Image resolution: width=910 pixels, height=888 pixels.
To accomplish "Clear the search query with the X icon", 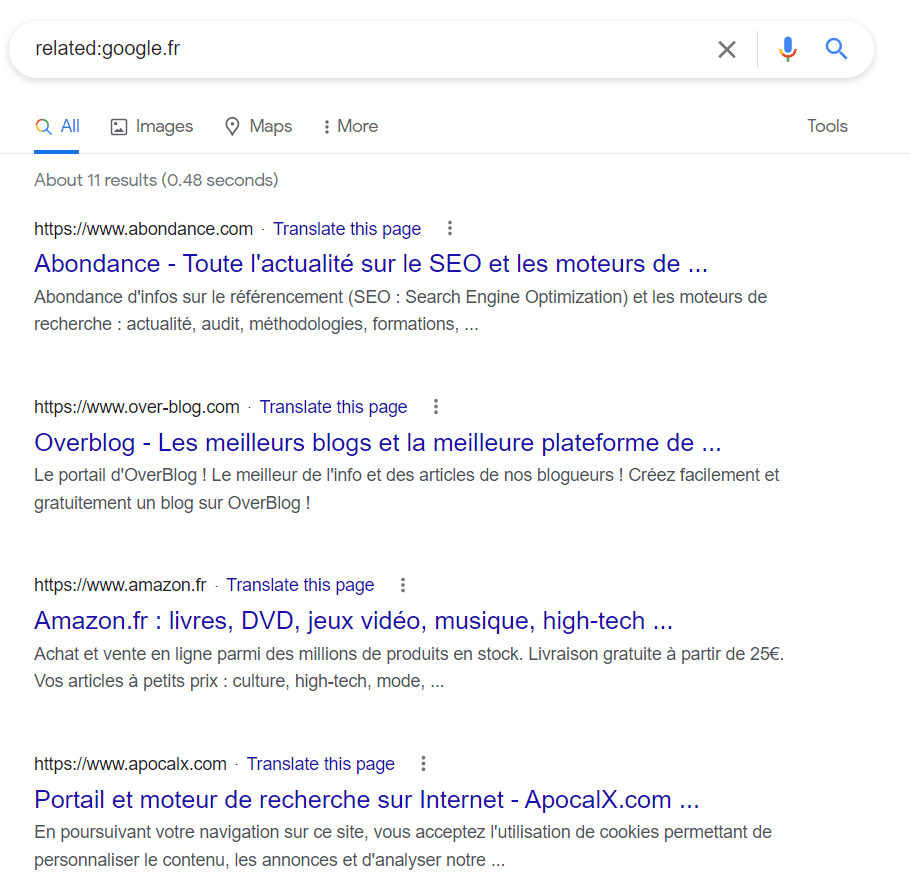I will (727, 48).
